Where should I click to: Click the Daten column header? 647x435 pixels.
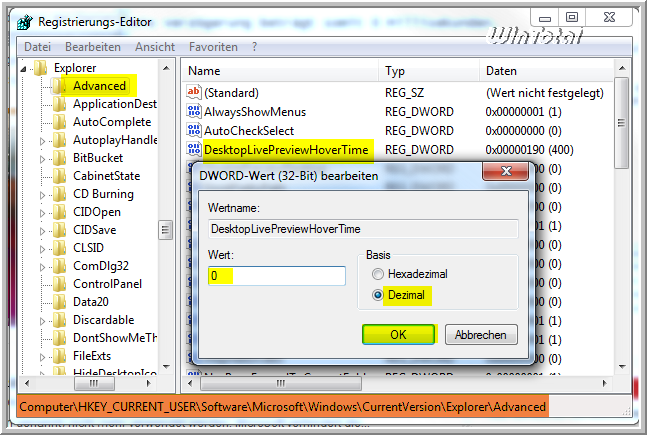pyautogui.click(x=546, y=71)
